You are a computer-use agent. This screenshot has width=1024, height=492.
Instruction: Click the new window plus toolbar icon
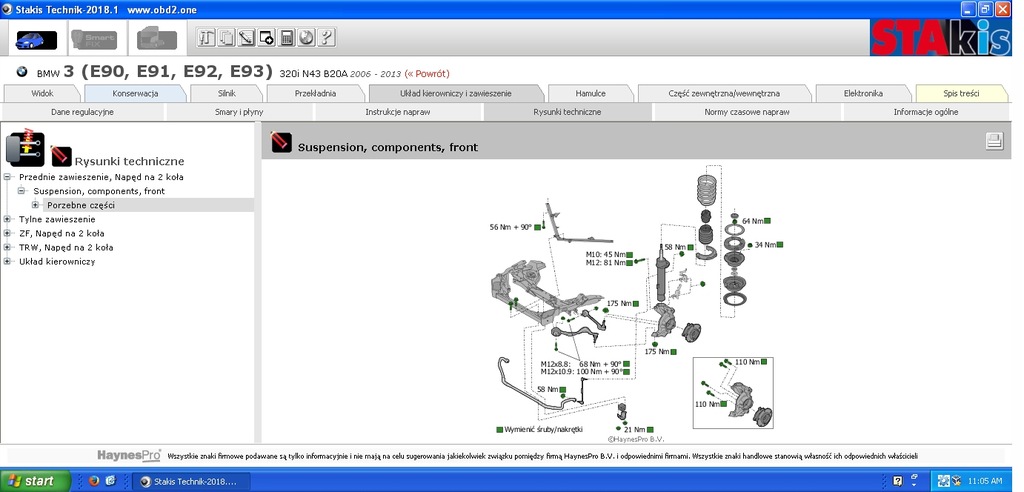click(266, 38)
